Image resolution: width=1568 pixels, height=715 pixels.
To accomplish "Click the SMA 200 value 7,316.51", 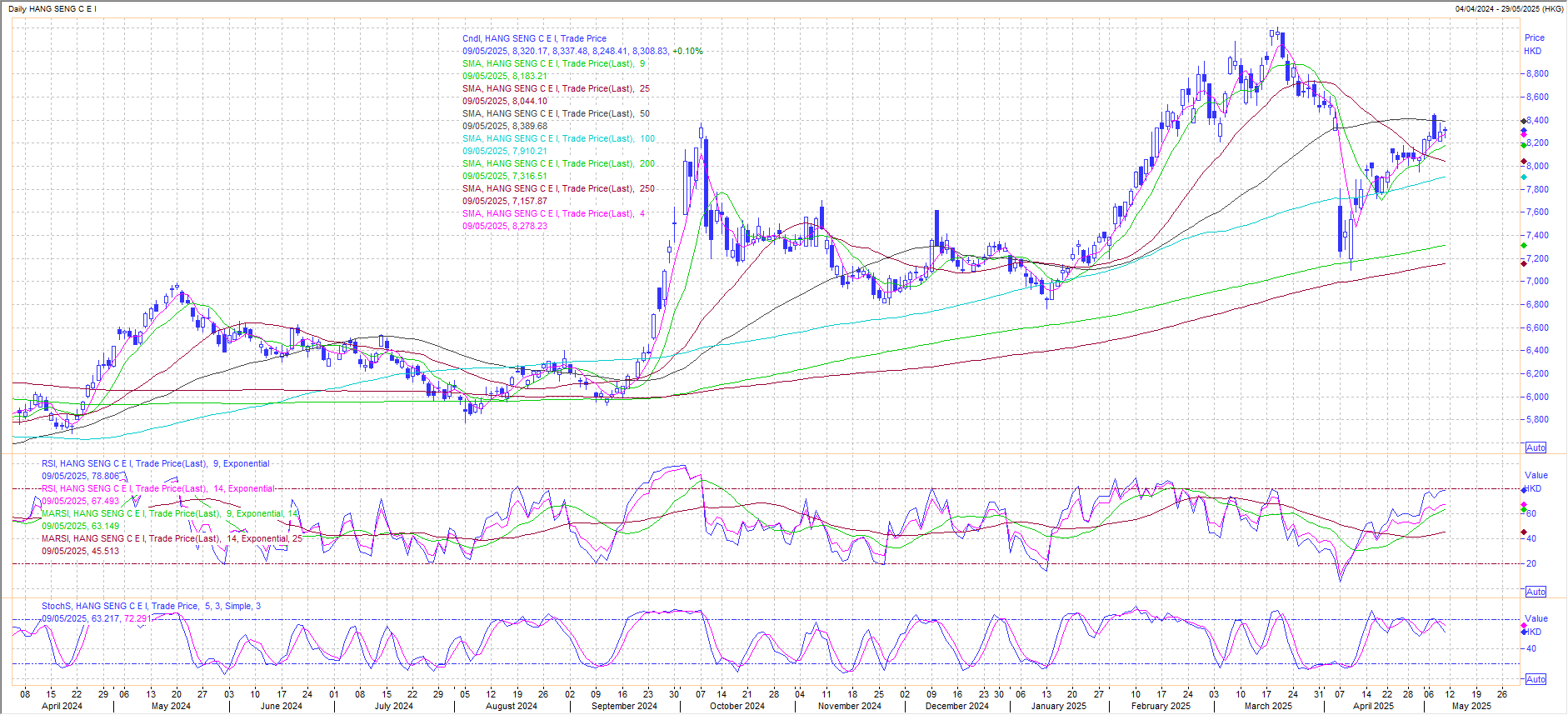I will (530, 176).
